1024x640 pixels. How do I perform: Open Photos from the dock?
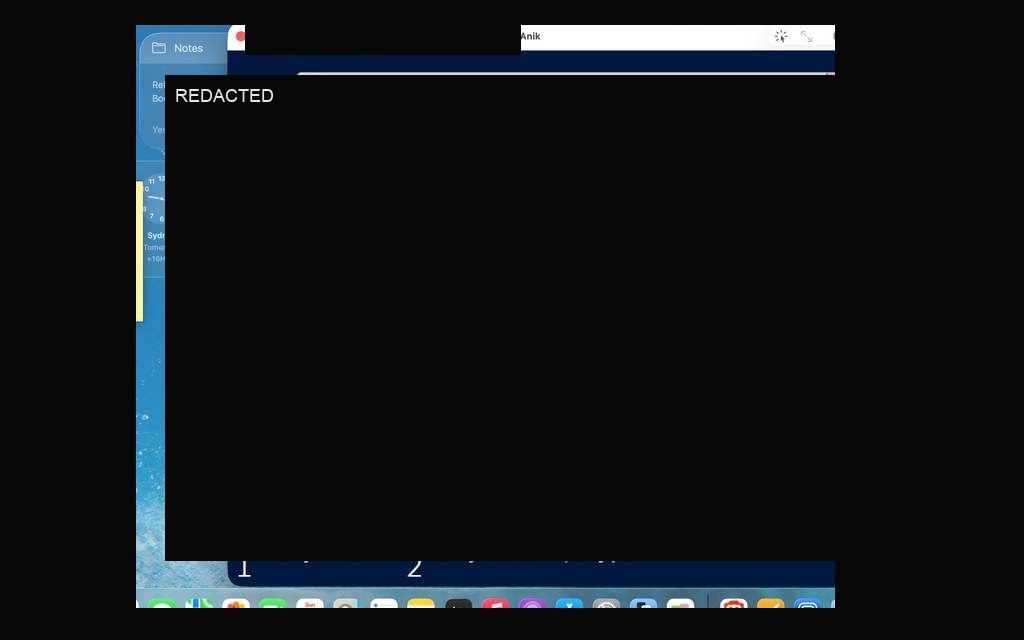236,603
